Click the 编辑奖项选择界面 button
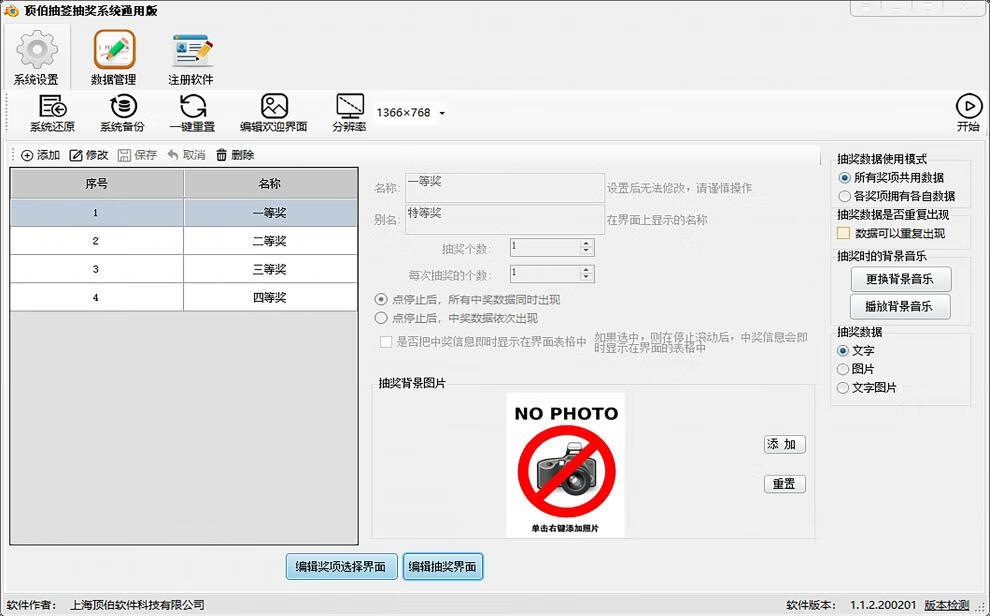 pyautogui.click(x=341, y=567)
